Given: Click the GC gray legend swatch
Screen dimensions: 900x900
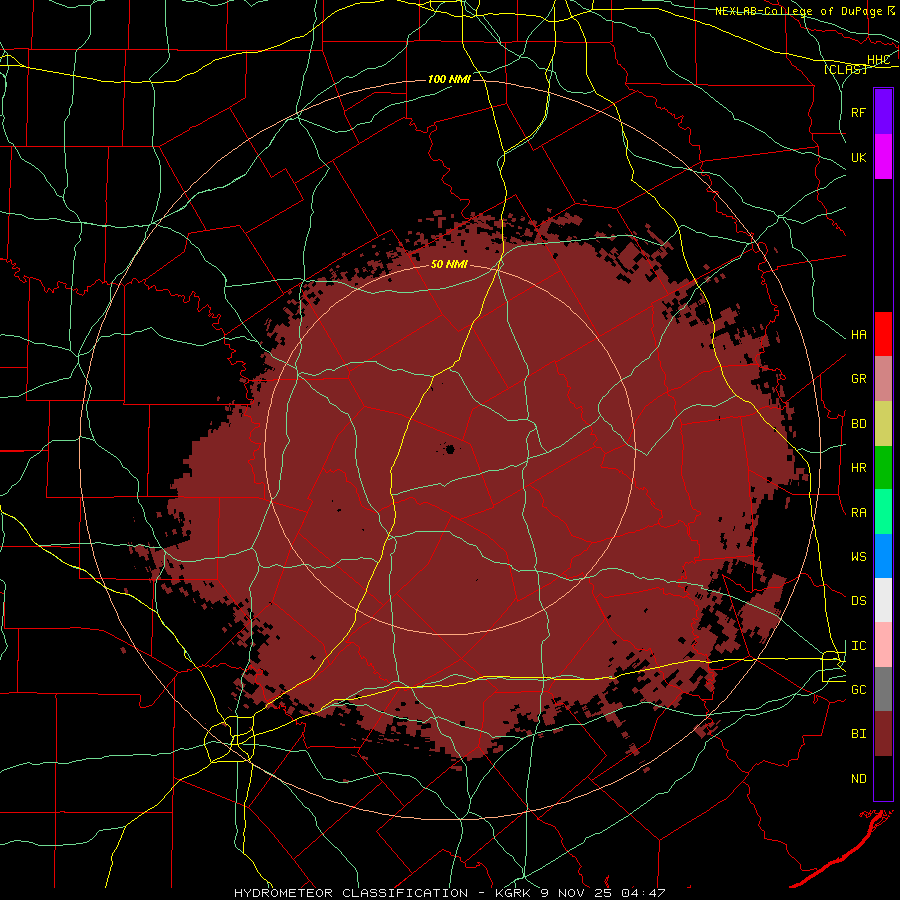Looking at the screenshot, I should pos(883,689).
